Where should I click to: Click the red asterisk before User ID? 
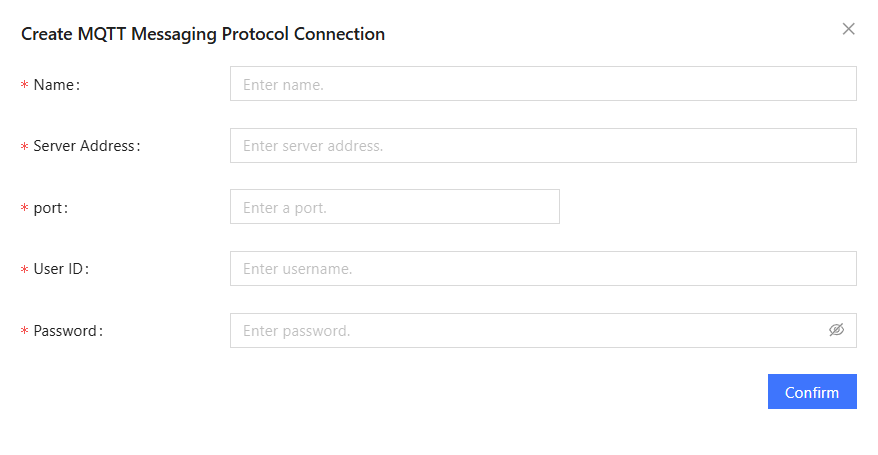click(x=24, y=271)
